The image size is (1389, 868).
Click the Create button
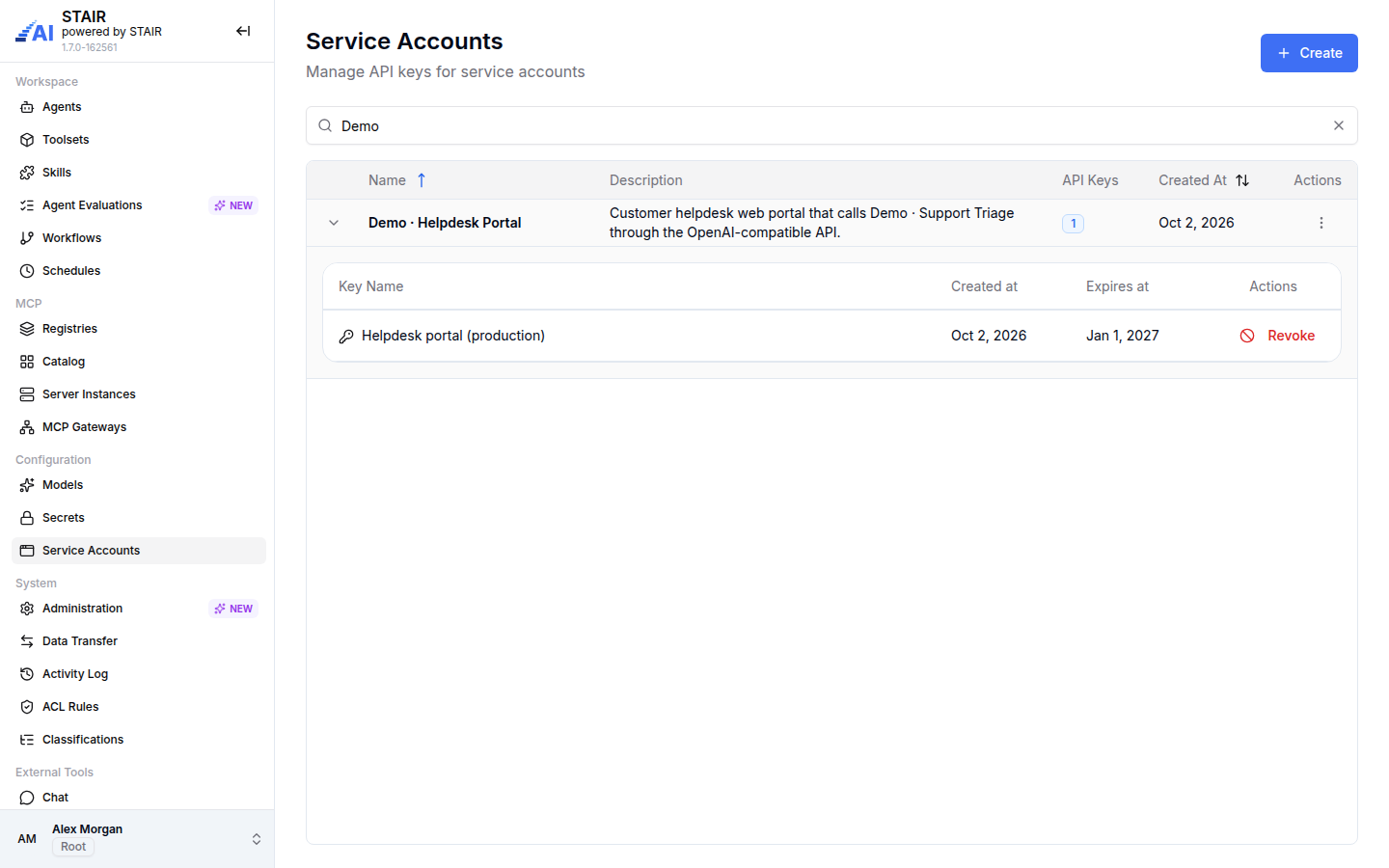(x=1309, y=53)
